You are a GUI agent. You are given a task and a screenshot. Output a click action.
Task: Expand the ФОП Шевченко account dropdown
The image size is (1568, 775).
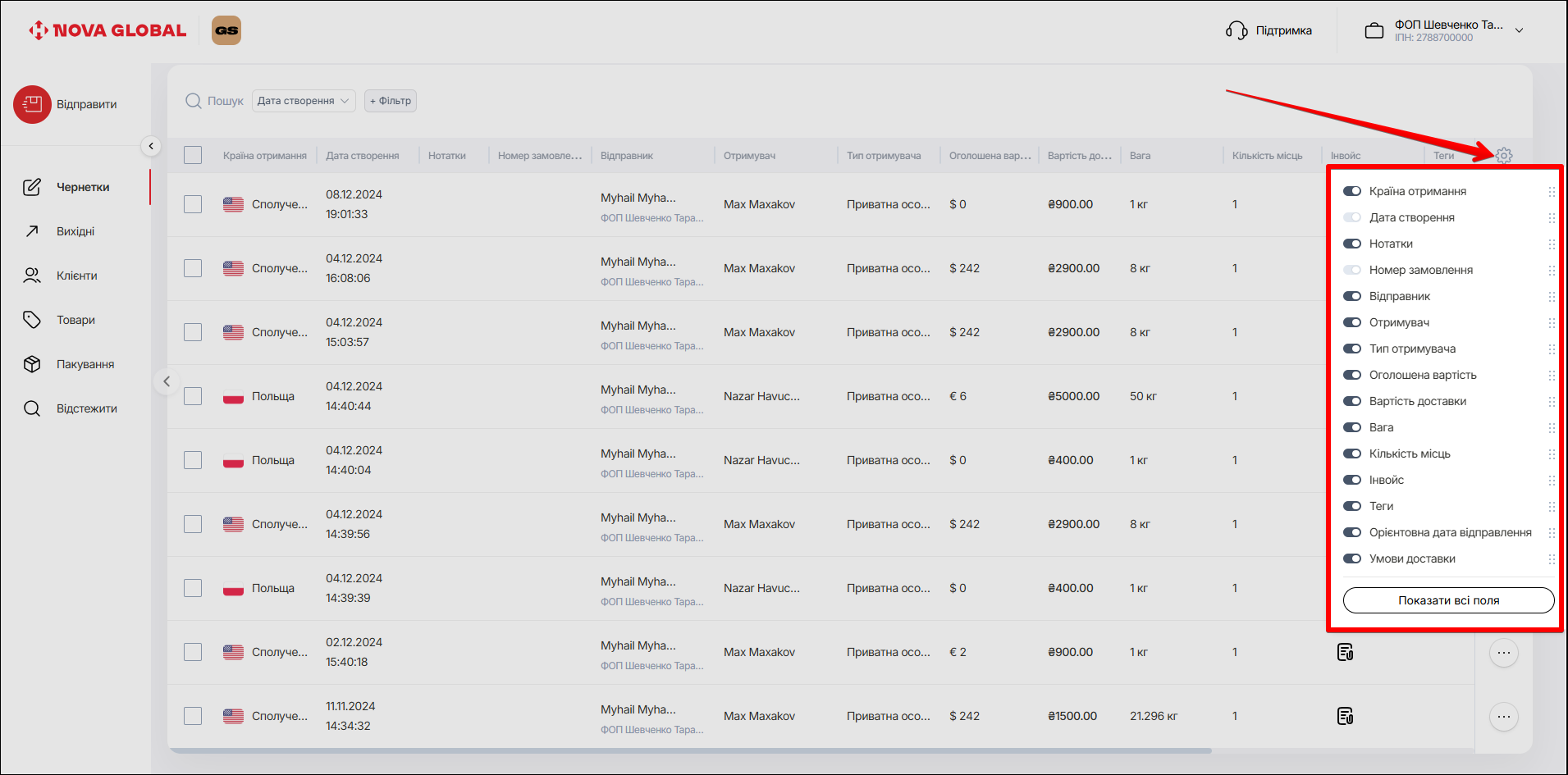[x=1519, y=30]
